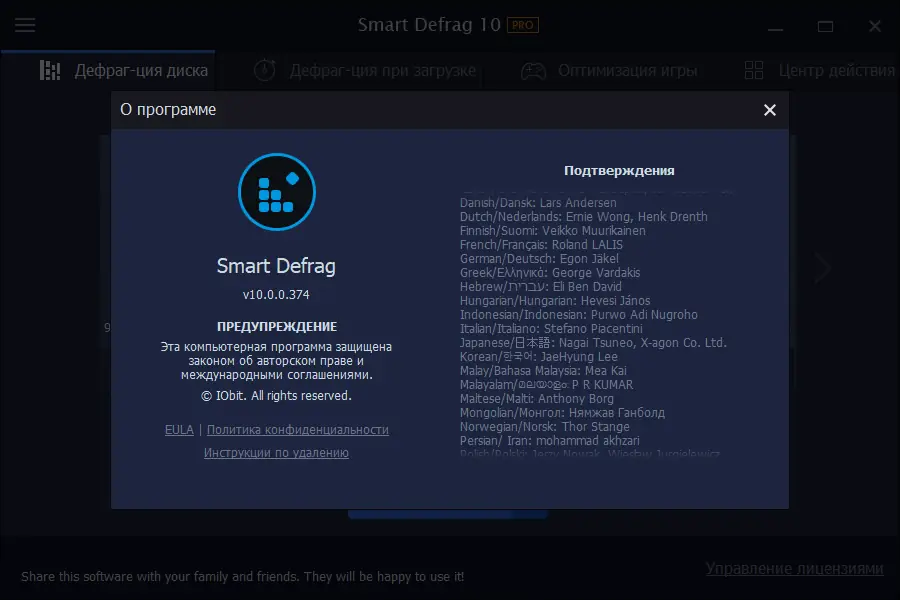This screenshot has width=900, height=600.
Task: Click French/Français: Roland LALIS line
Action: click(541, 245)
